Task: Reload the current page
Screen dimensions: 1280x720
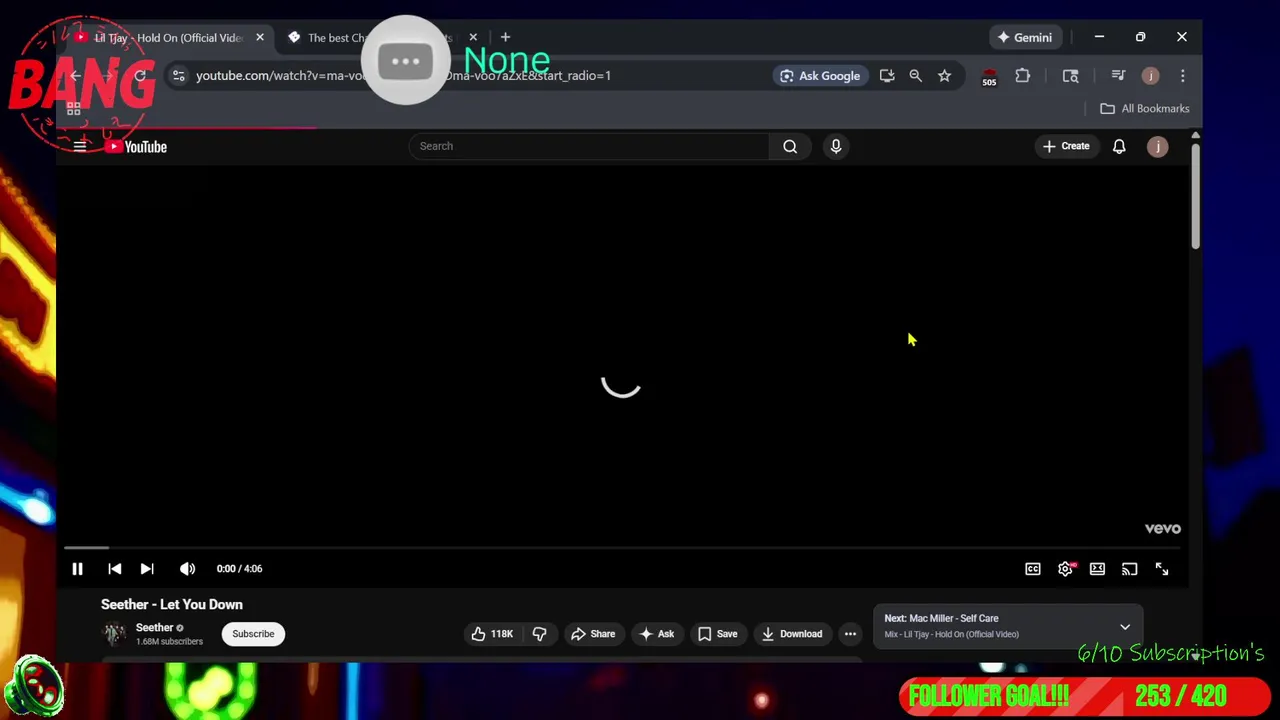Action: click(x=140, y=76)
